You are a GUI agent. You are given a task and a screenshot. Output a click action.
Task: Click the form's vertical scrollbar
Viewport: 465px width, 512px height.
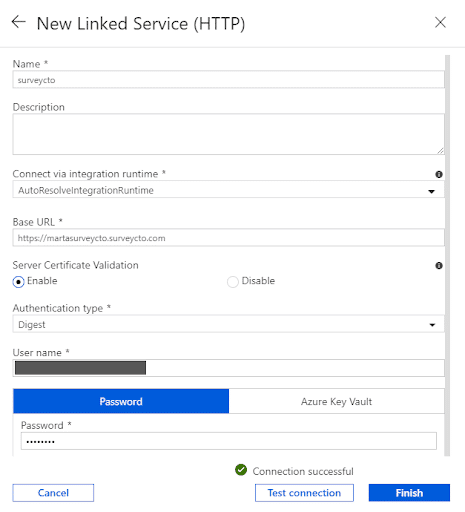tap(447, 255)
